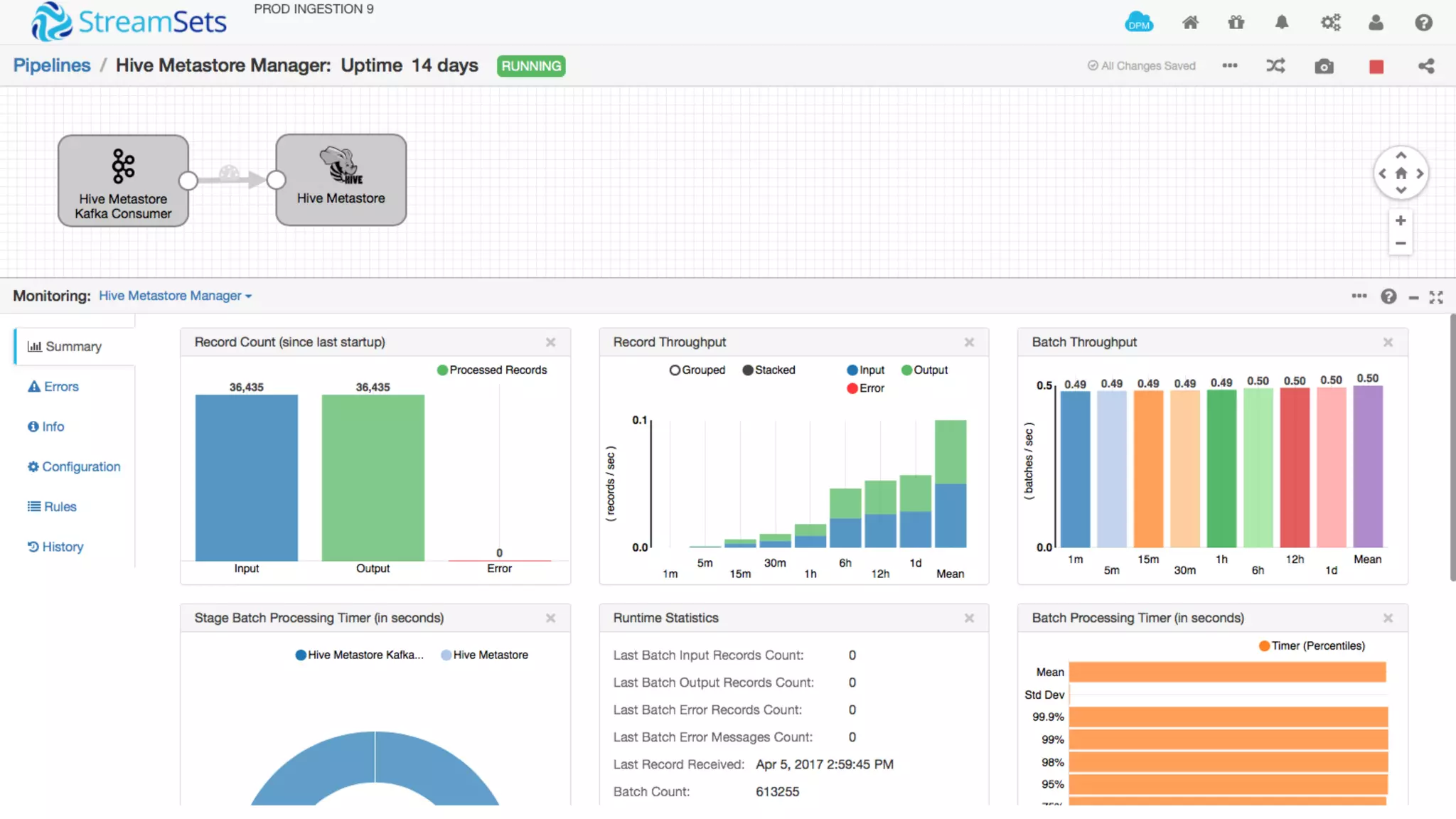Open the package manager gift icon
This screenshot has height=819, width=1456.
tap(1236, 23)
